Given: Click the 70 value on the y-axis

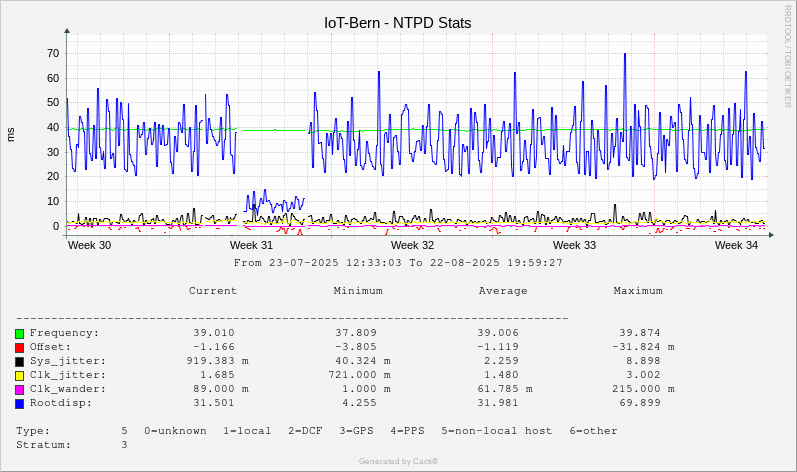Looking at the screenshot, I should pyautogui.click(x=53, y=53).
